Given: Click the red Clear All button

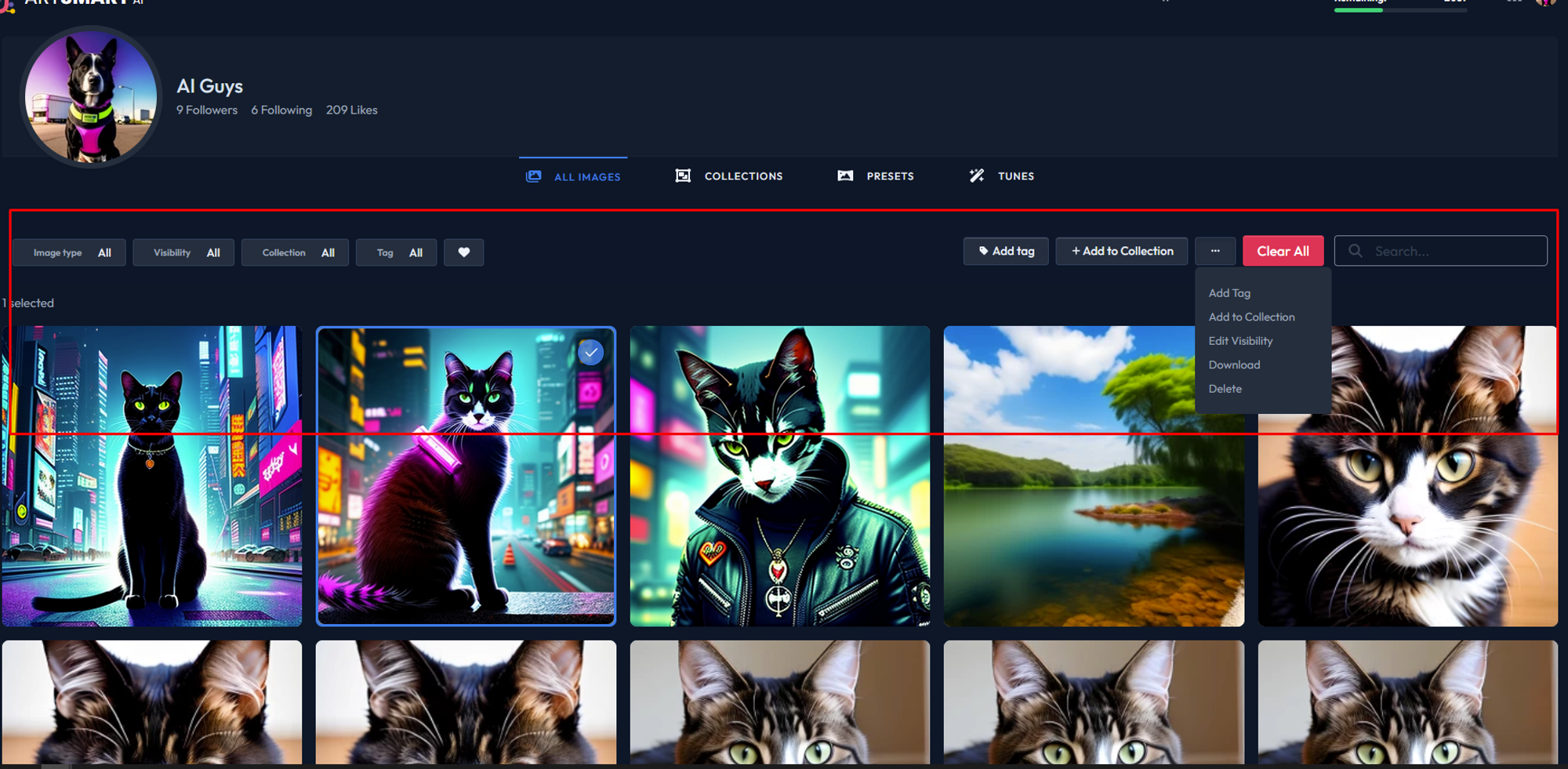Looking at the screenshot, I should click(x=1283, y=251).
